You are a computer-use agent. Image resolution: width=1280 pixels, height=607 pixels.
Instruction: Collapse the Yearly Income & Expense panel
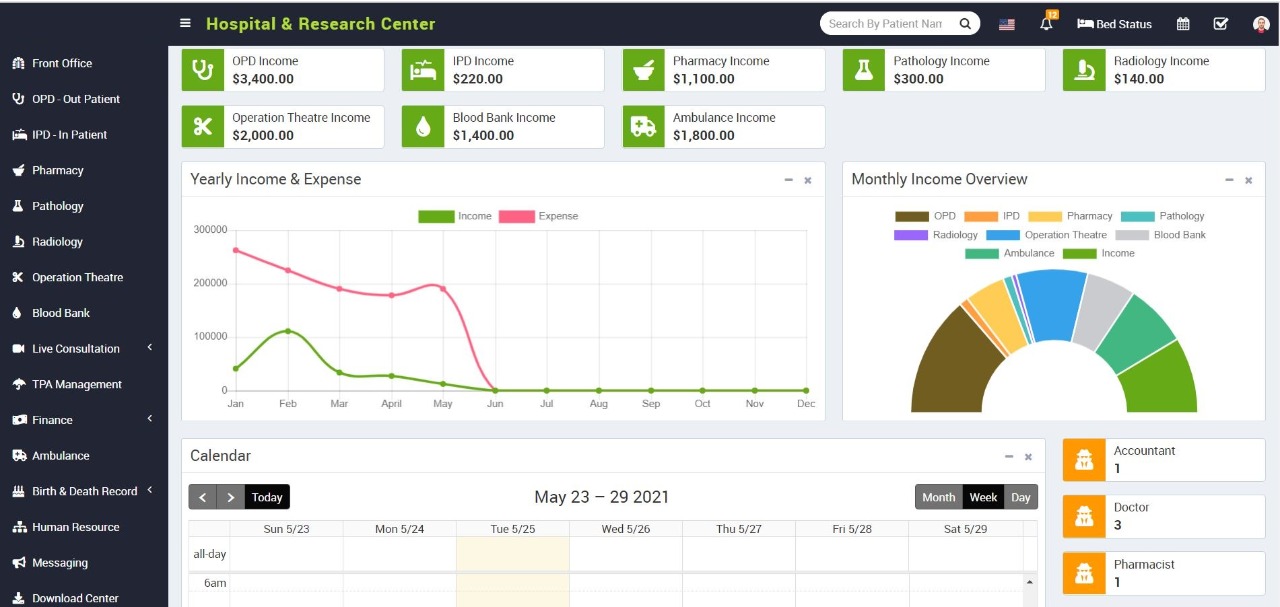coord(788,180)
